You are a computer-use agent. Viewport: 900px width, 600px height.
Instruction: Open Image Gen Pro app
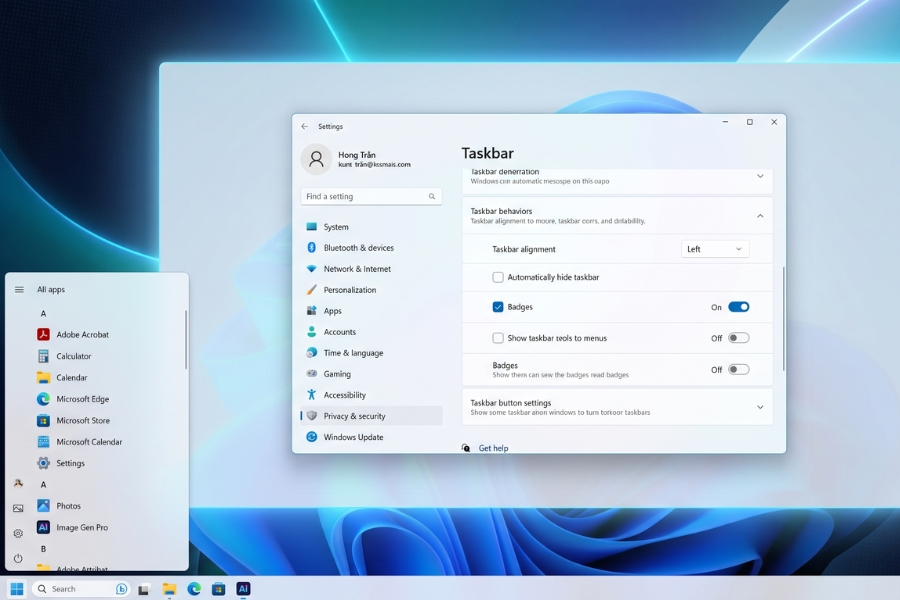[x=72, y=527]
